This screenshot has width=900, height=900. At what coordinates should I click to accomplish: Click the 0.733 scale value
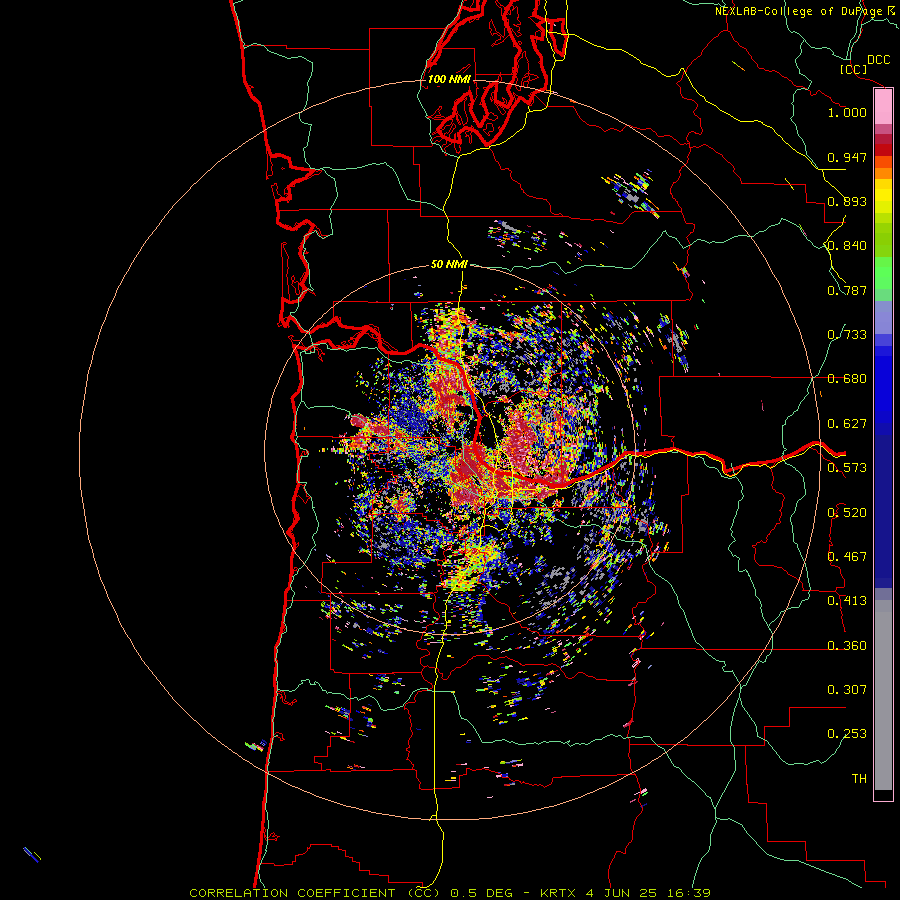tap(847, 335)
